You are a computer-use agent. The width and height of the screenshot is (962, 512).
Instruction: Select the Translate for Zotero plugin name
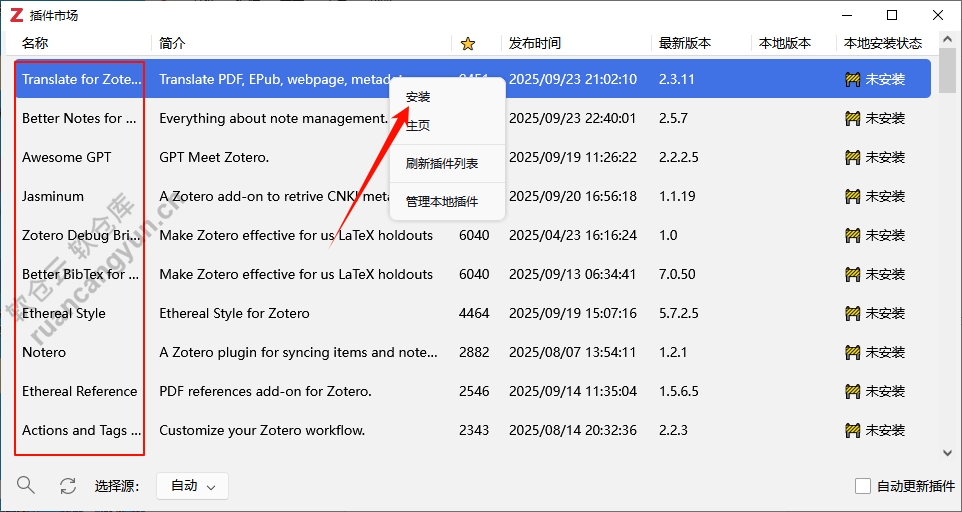click(x=82, y=79)
